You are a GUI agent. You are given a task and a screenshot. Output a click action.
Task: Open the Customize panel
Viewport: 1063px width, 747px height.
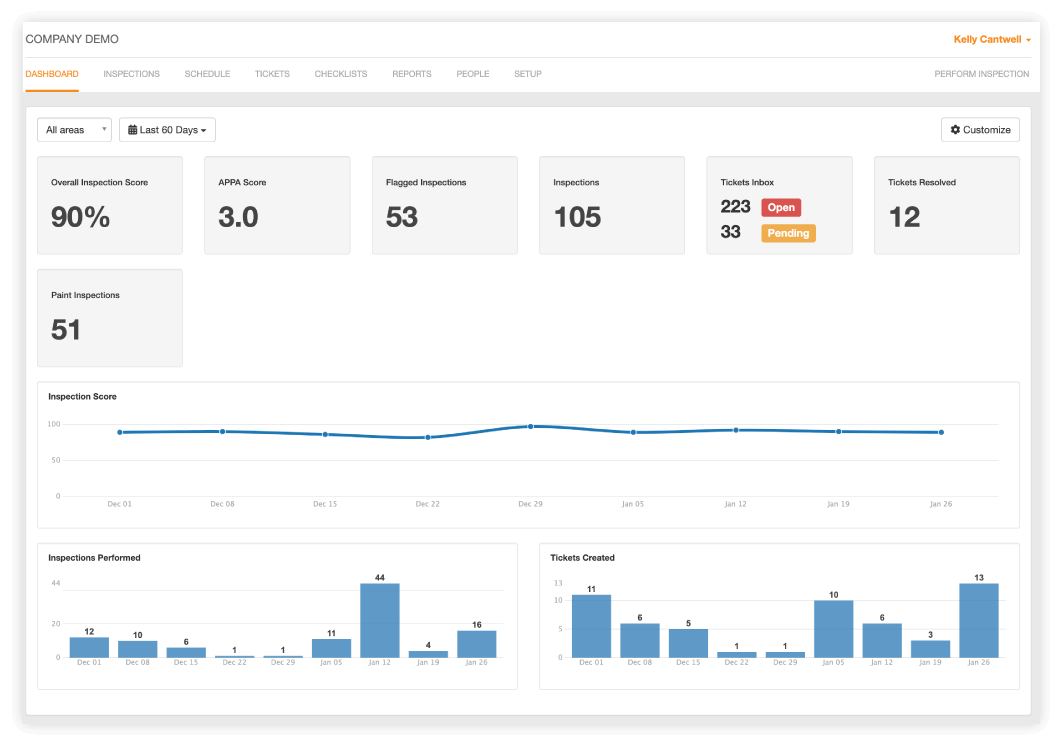tap(980, 129)
